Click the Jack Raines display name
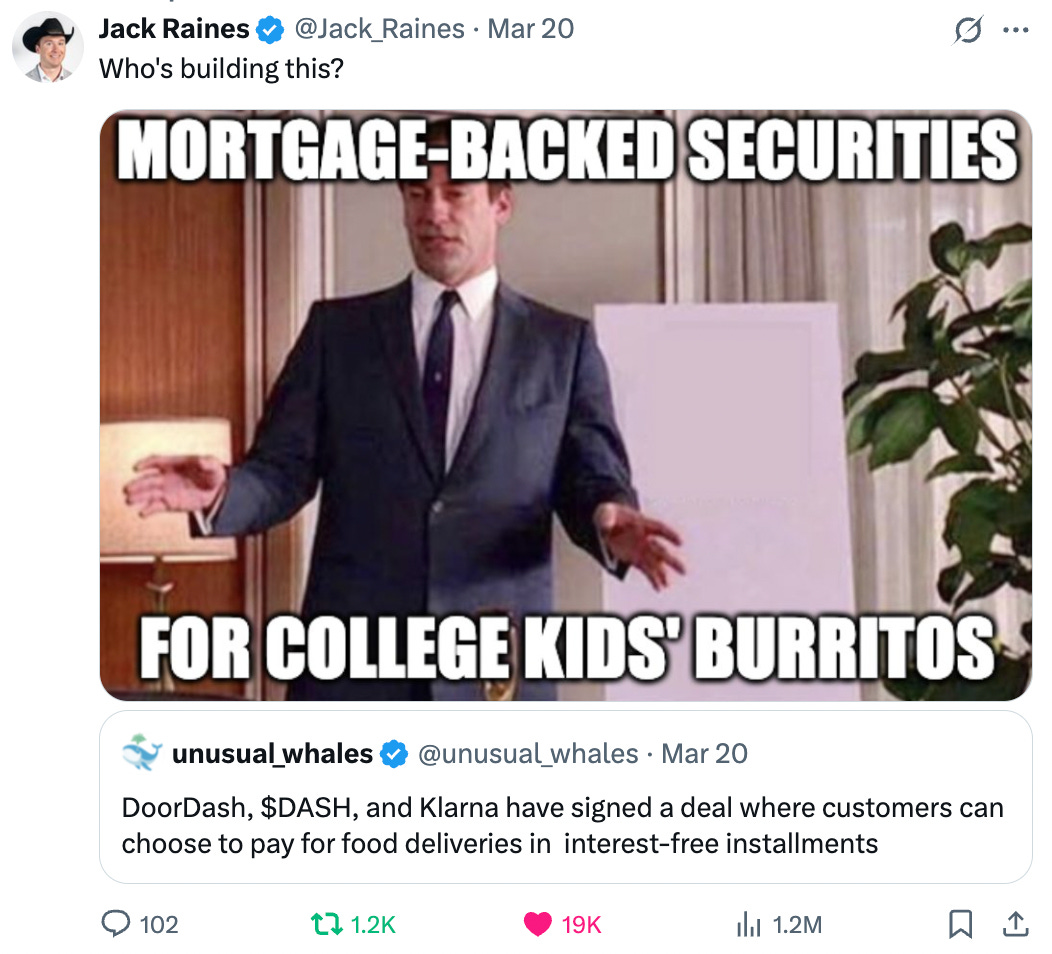1052x954 pixels. pyautogui.click(x=174, y=29)
